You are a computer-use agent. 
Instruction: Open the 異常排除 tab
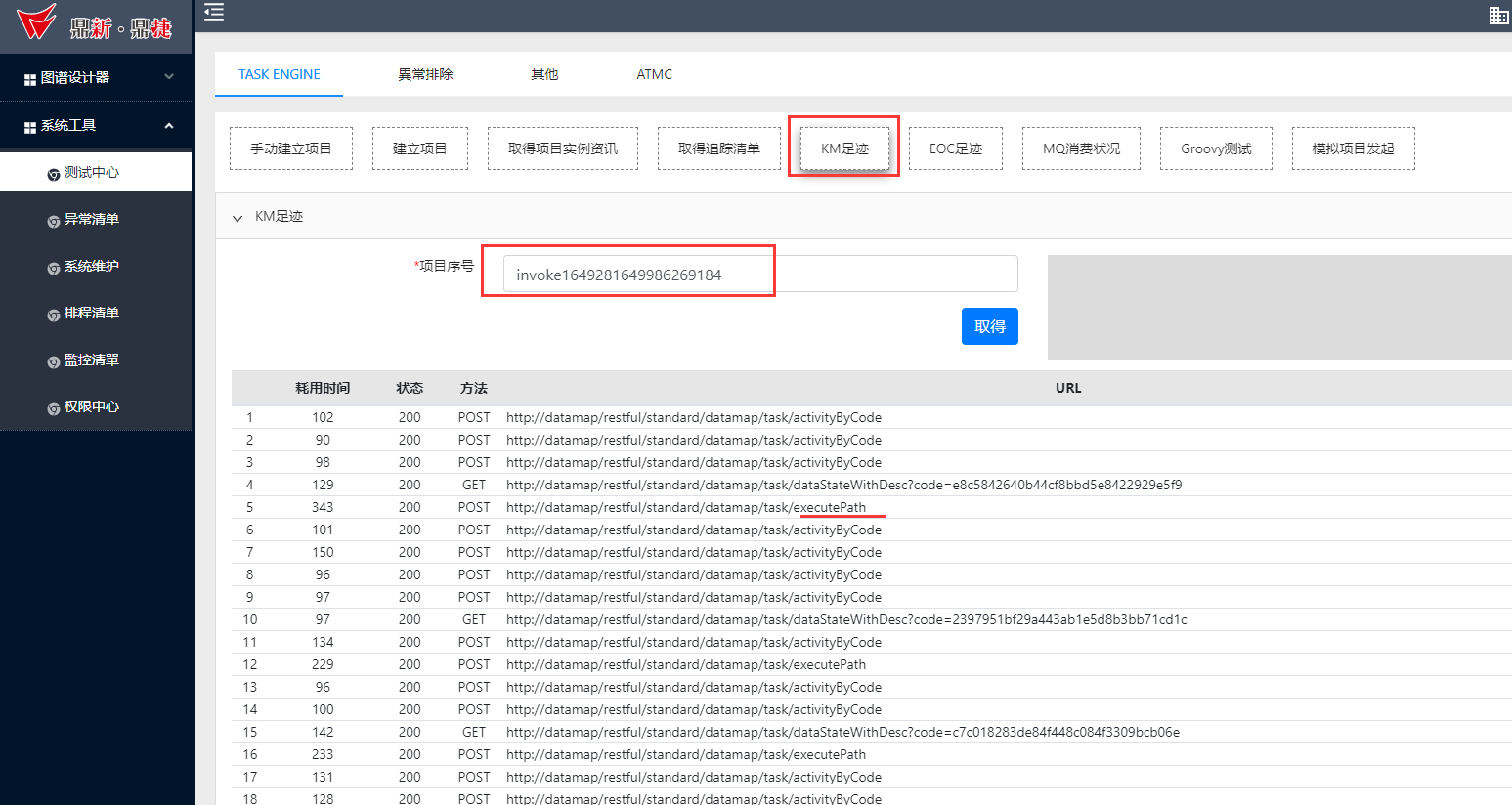(x=425, y=74)
